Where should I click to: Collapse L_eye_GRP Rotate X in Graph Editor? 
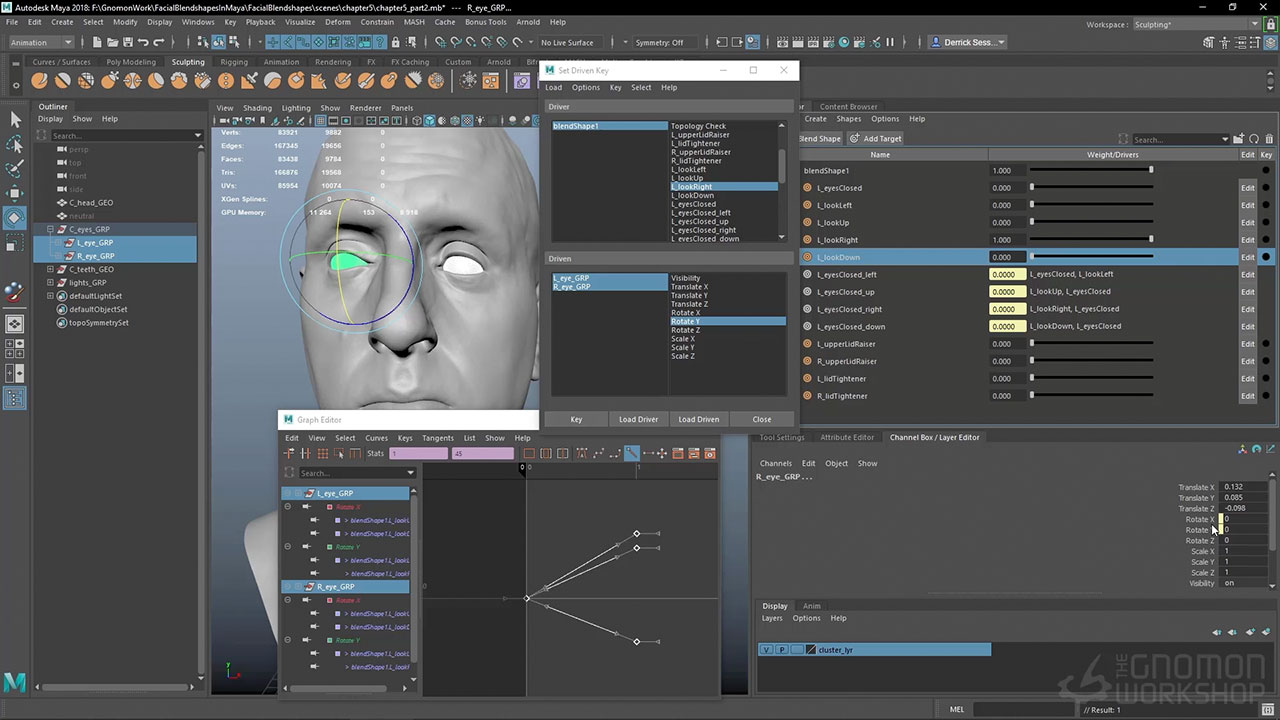pyautogui.click(x=288, y=507)
